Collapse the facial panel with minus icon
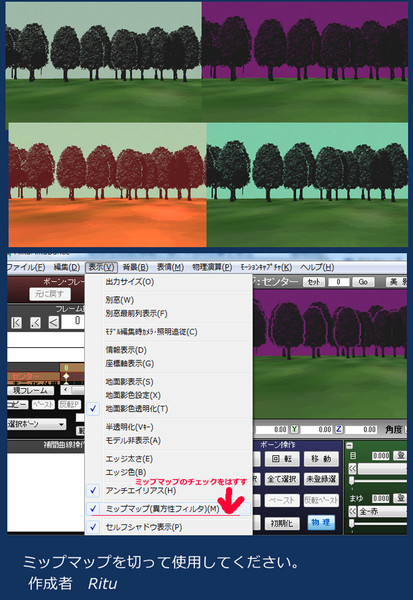413x600 pixels. click(349, 445)
